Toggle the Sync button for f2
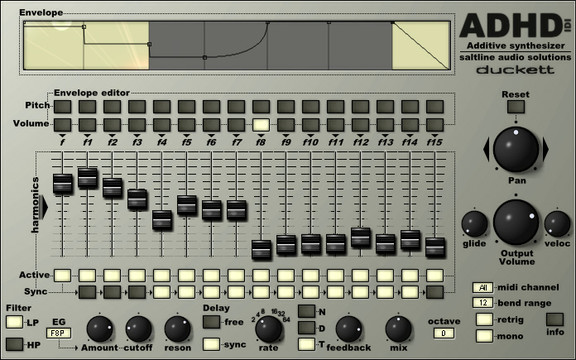This screenshot has height=360, width=576. click(112, 292)
